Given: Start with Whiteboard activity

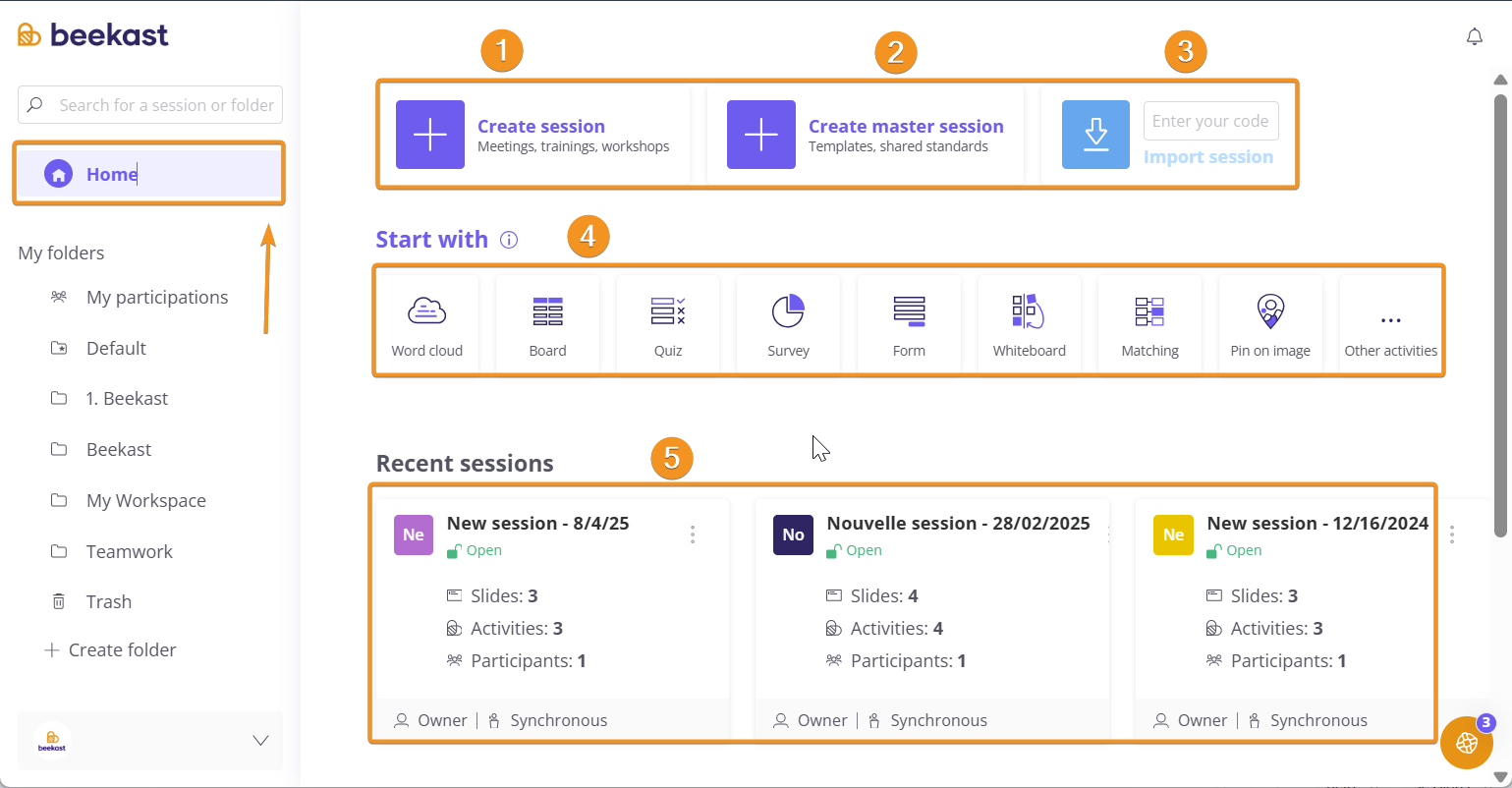Looking at the screenshot, I should (1029, 324).
